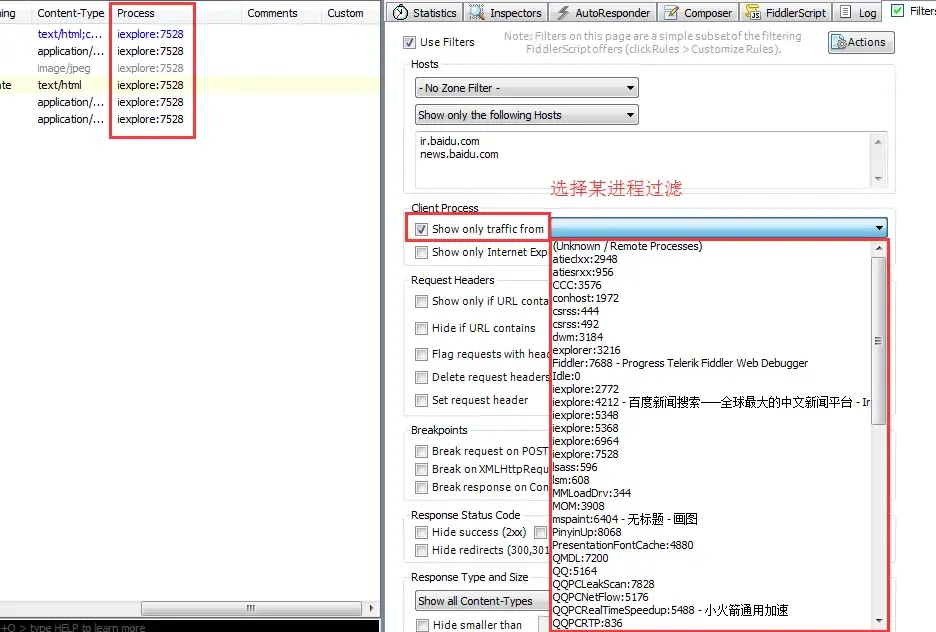Toggle the Show only traffic from checkbox
This screenshot has height=632, width=936.
[x=422, y=229]
